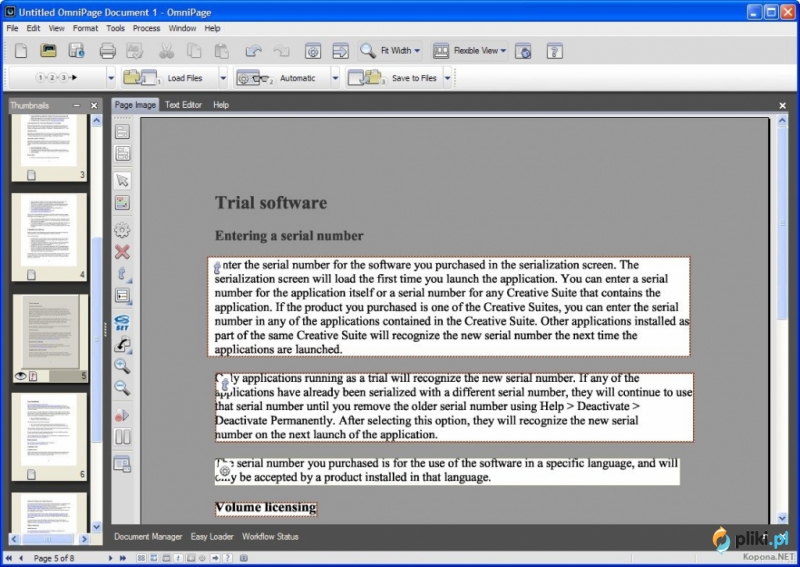Click the red circle play/record tool icon
This screenshot has height=567, width=800.
(122, 415)
